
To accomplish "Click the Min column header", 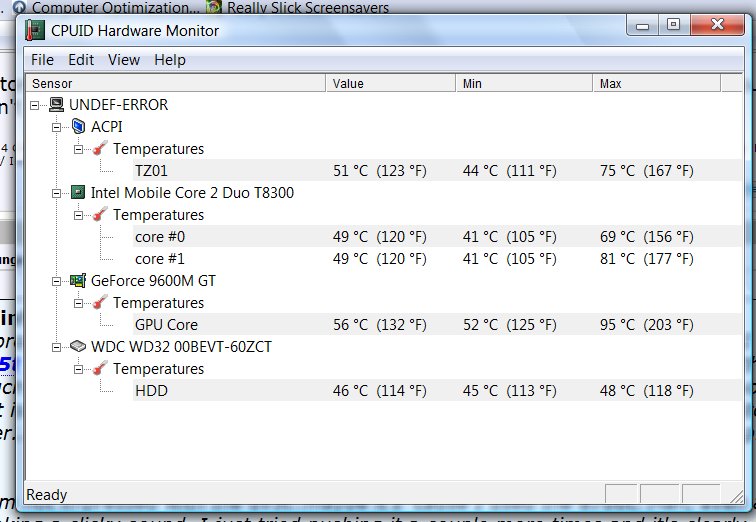I will [x=524, y=83].
